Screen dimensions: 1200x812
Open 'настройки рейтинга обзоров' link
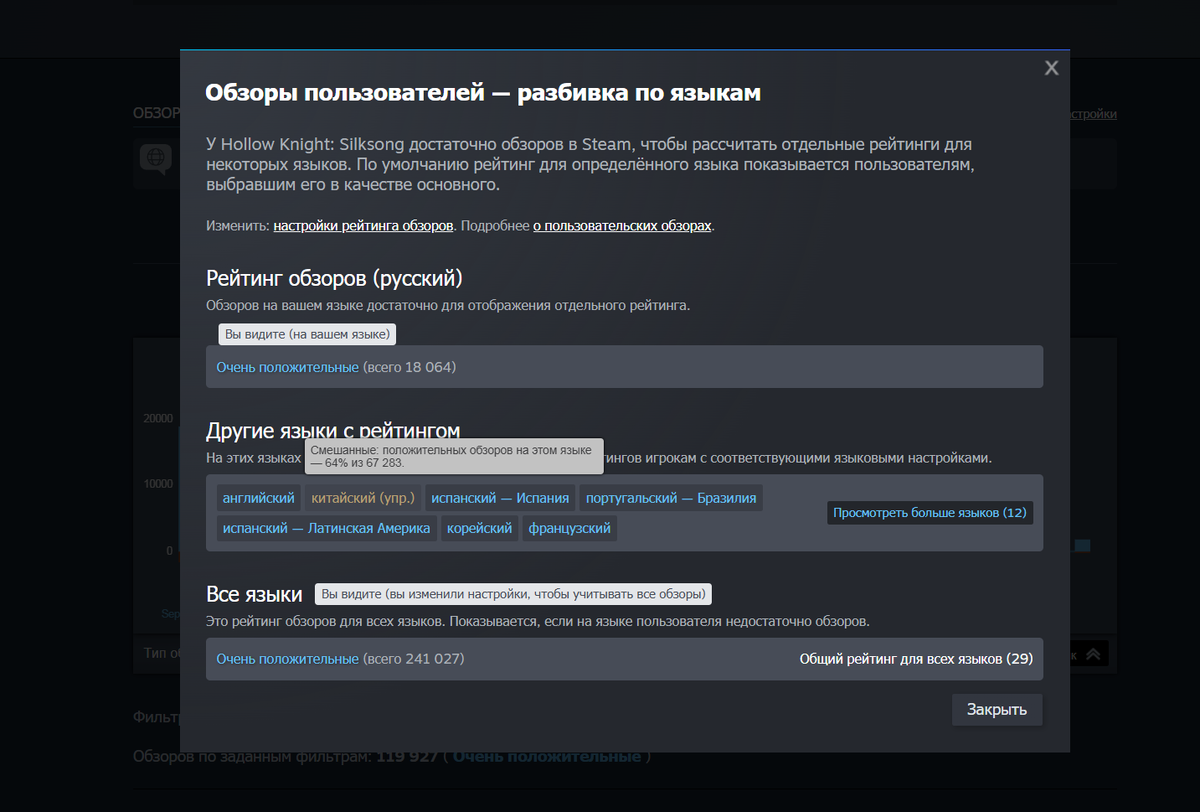coord(363,226)
